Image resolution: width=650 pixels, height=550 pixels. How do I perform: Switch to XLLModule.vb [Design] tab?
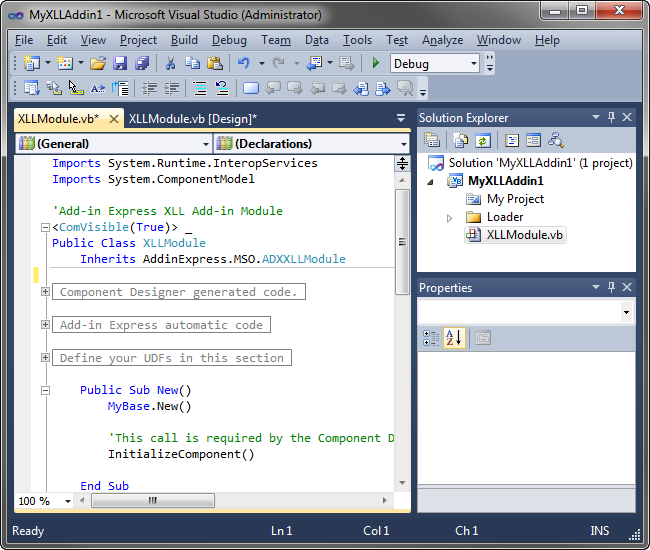[x=193, y=118]
